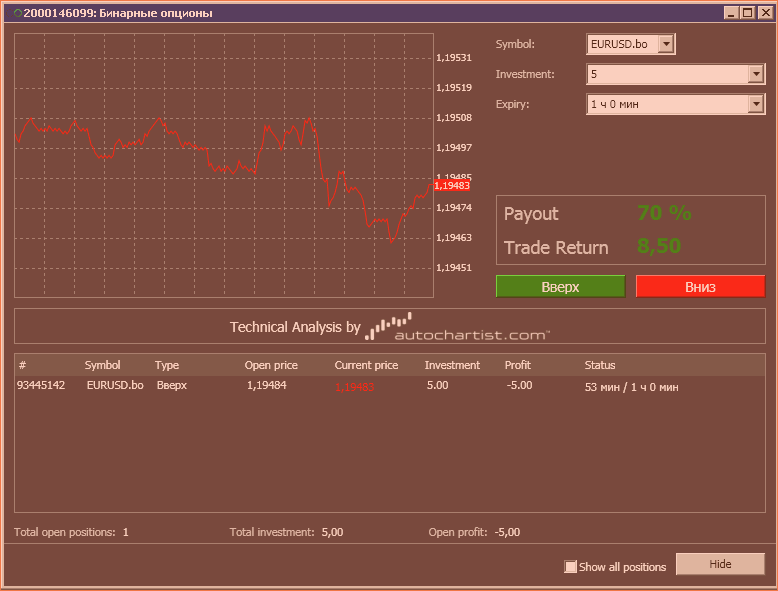Click the green Вверх button
778x591 pixels.
pos(560,287)
